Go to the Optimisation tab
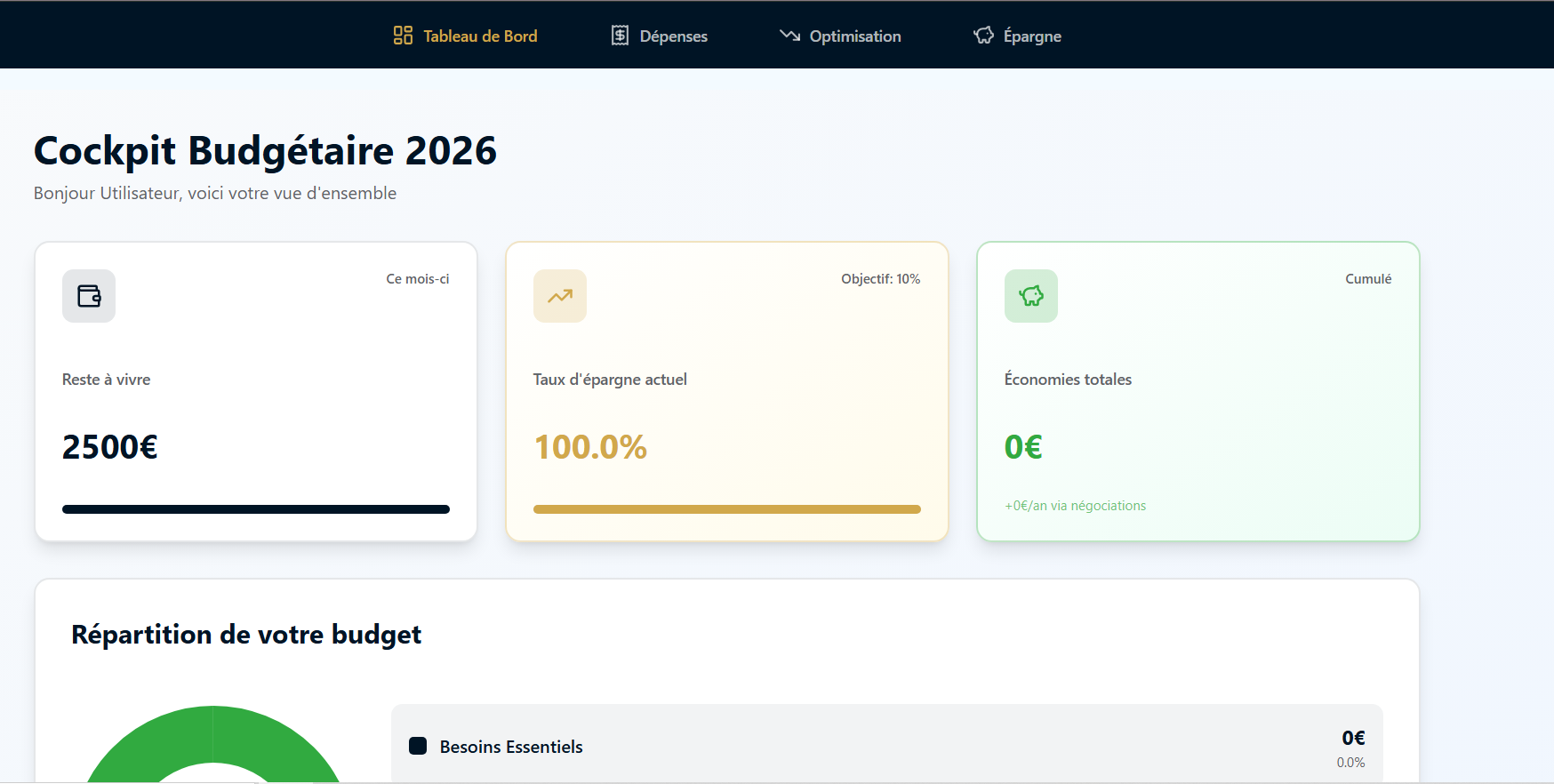1554x784 pixels. [x=854, y=36]
